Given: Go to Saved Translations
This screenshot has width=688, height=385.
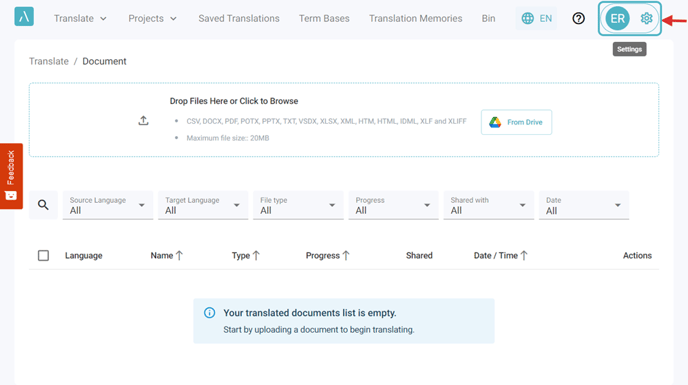Looking at the screenshot, I should tap(239, 18).
